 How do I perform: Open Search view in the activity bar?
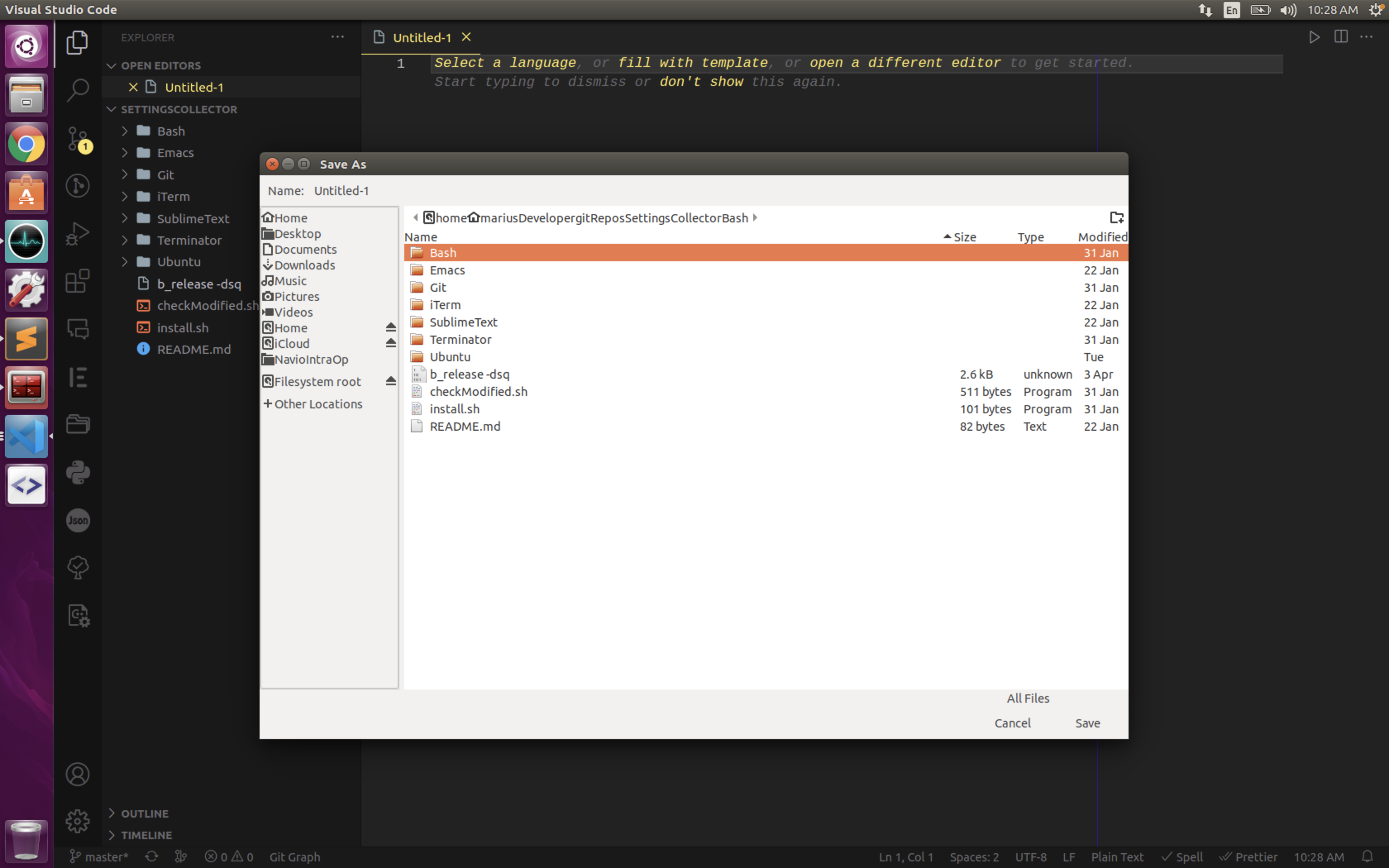78,90
